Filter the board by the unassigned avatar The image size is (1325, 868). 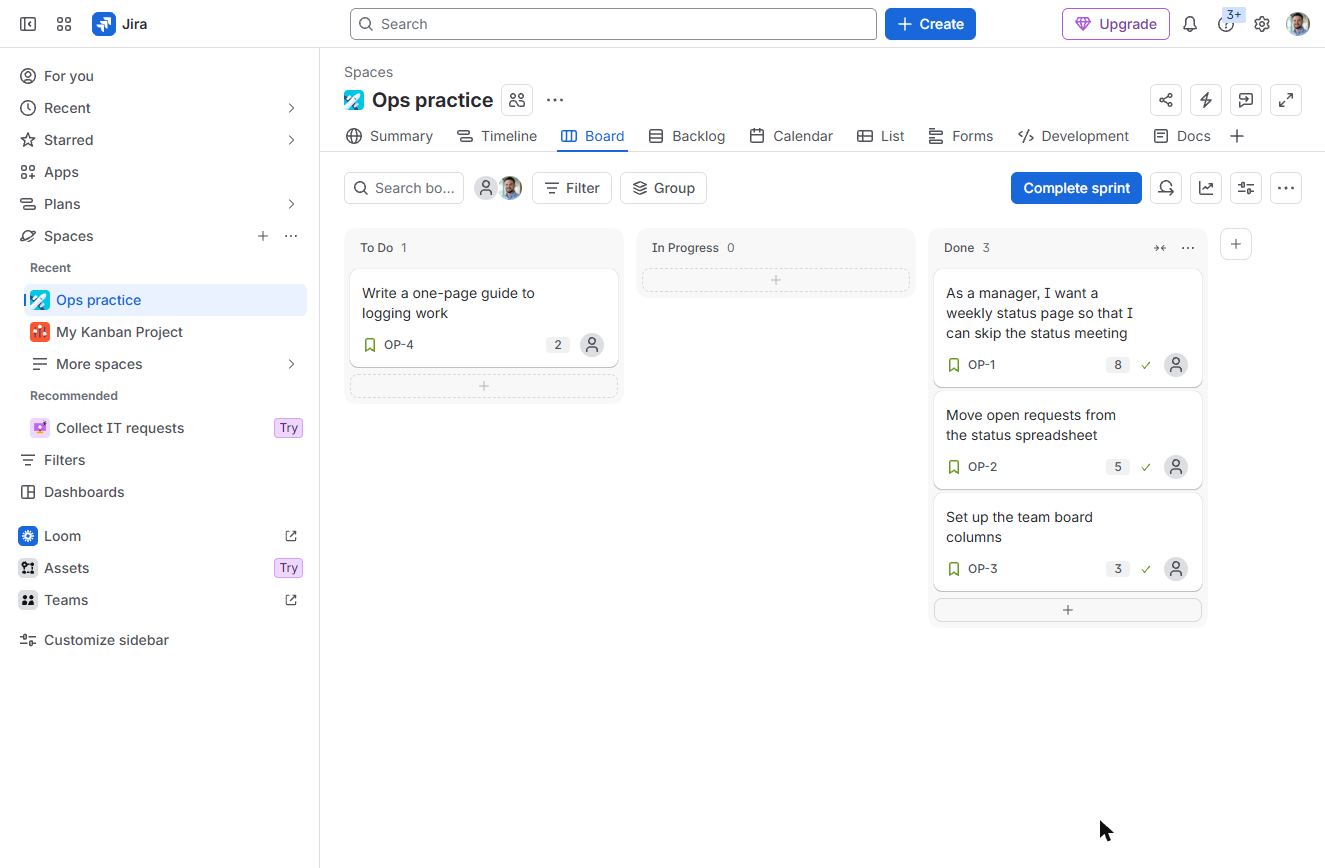coord(486,188)
